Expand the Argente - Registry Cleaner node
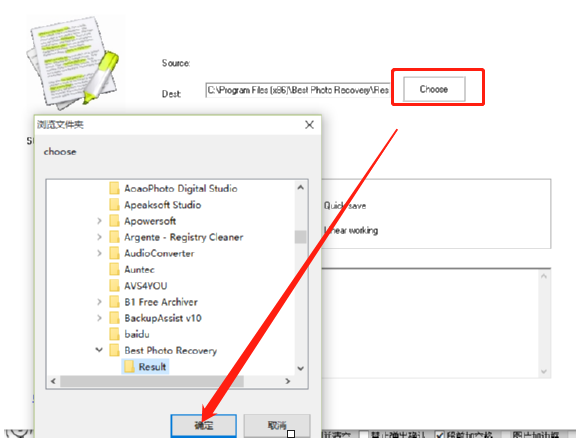This screenshot has width=576, height=438. [x=99, y=237]
